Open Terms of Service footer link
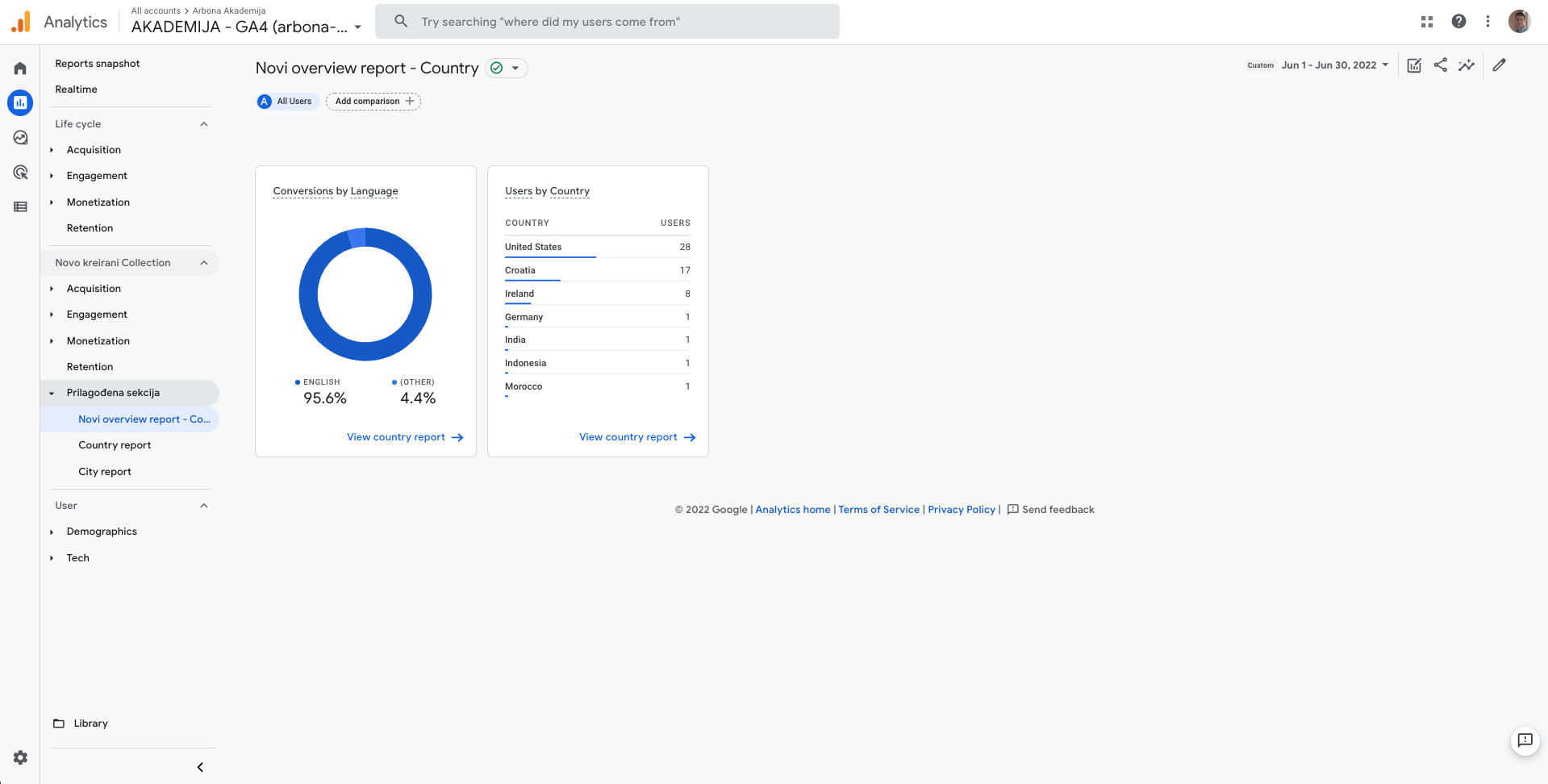Image resolution: width=1548 pixels, height=784 pixels. 878,510
